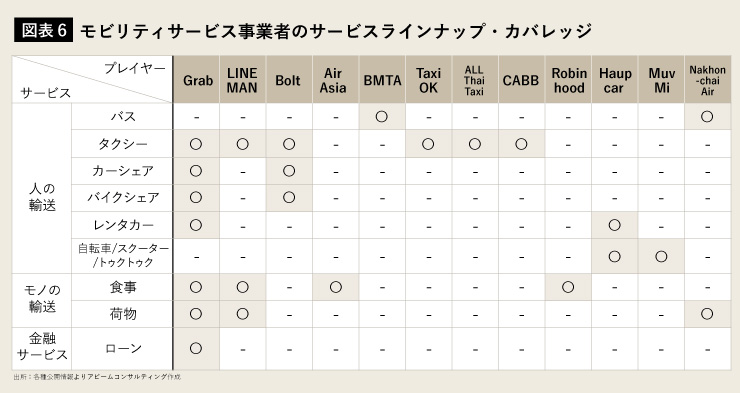Select the LINE MAN column header
This screenshot has width=740, height=393.
(243, 80)
